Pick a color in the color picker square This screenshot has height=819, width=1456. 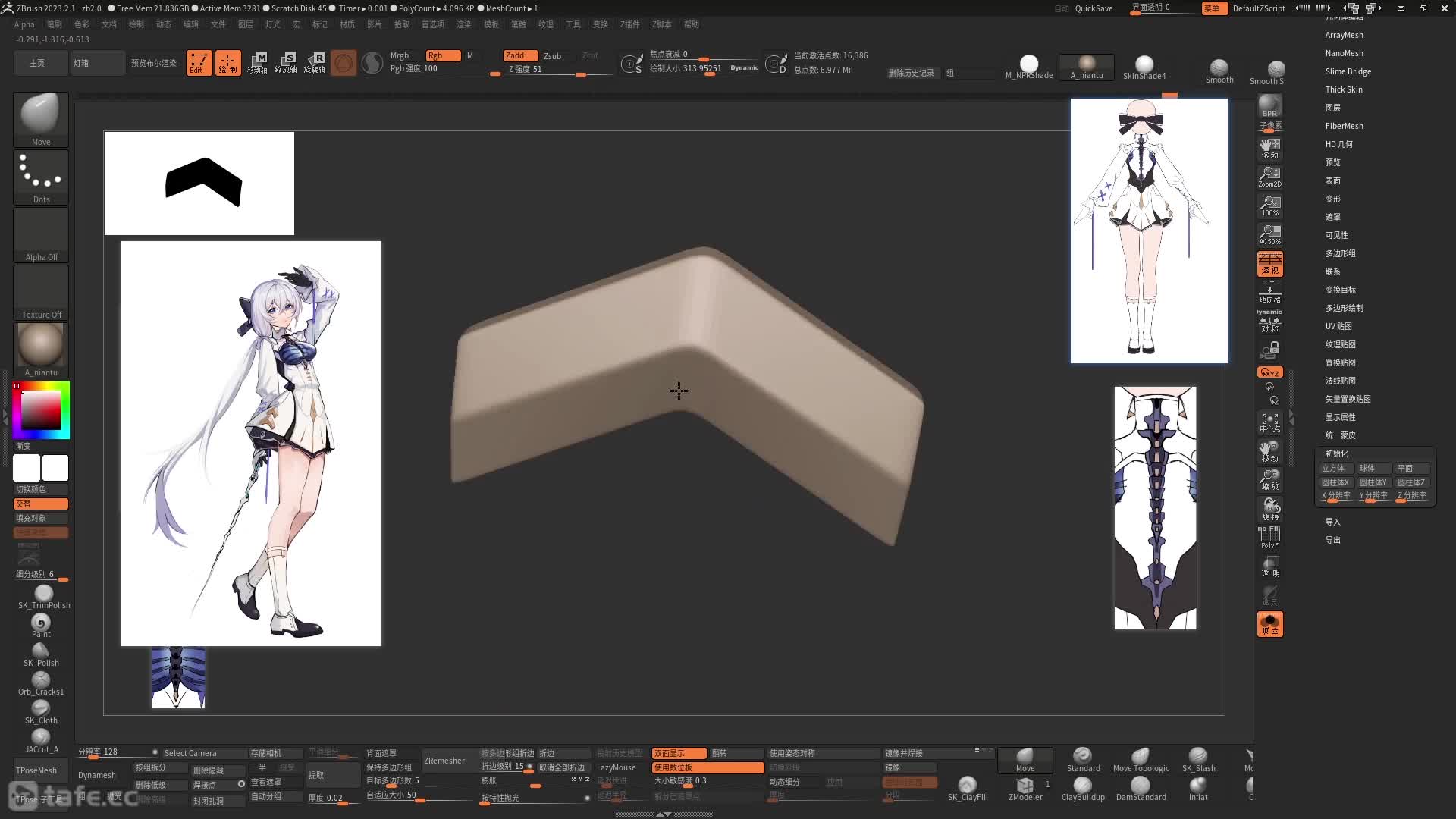click(41, 410)
